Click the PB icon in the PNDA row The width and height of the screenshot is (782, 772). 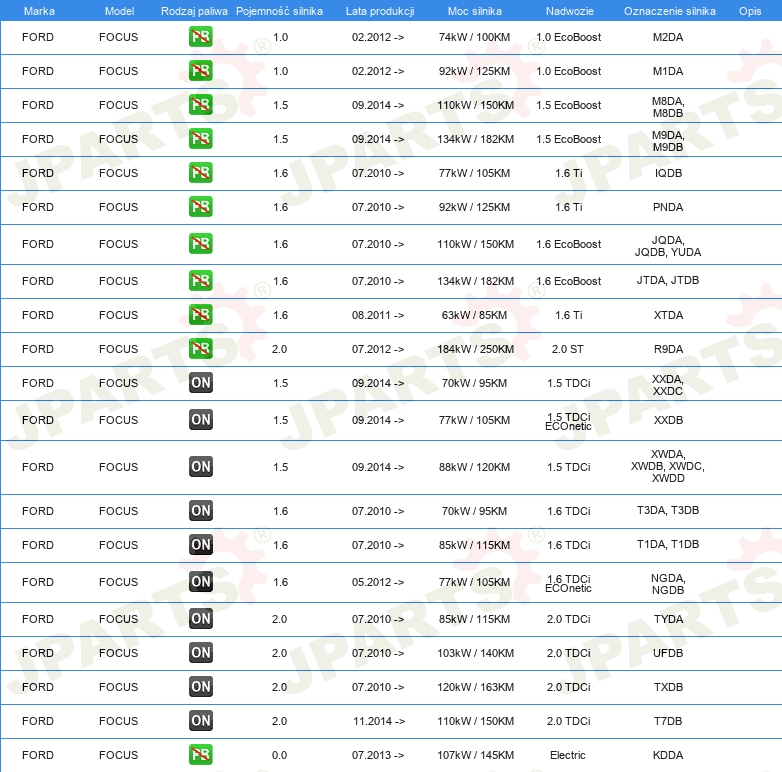200,207
